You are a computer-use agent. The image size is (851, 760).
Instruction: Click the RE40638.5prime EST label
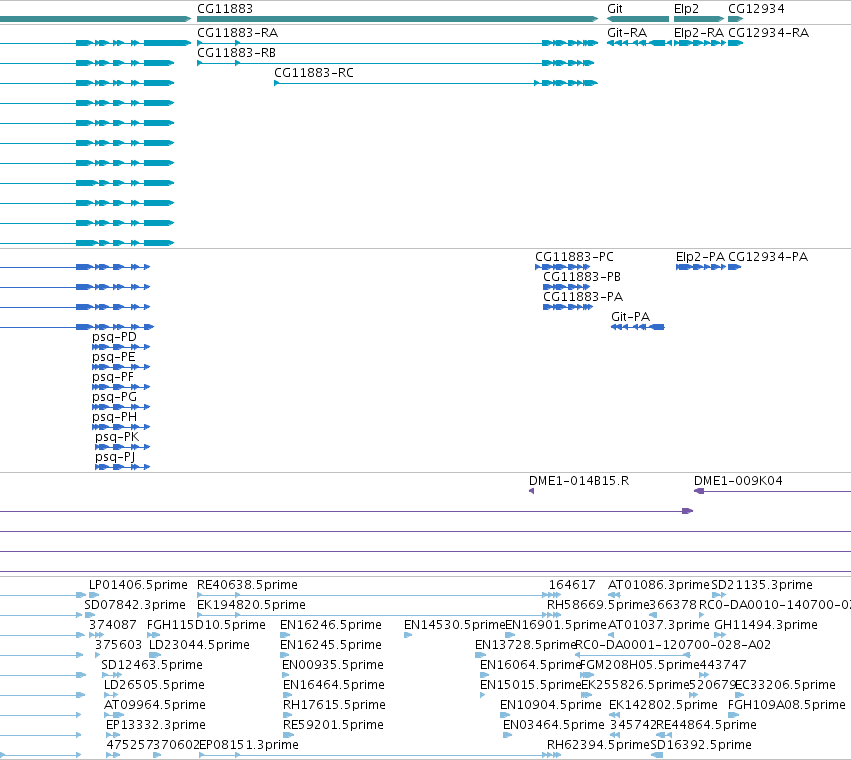coord(247,585)
